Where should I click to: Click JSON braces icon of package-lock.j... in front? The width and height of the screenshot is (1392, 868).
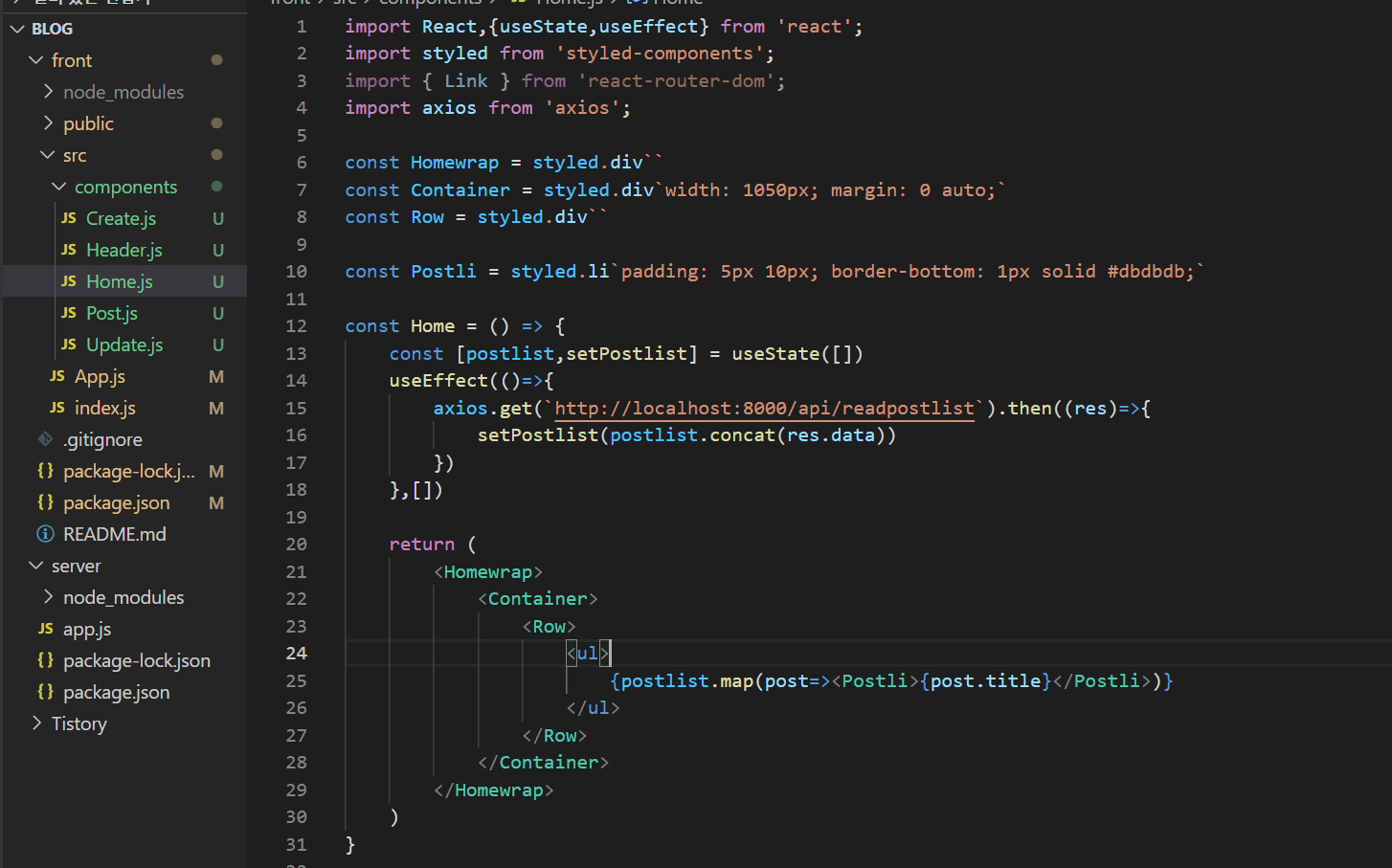point(45,471)
